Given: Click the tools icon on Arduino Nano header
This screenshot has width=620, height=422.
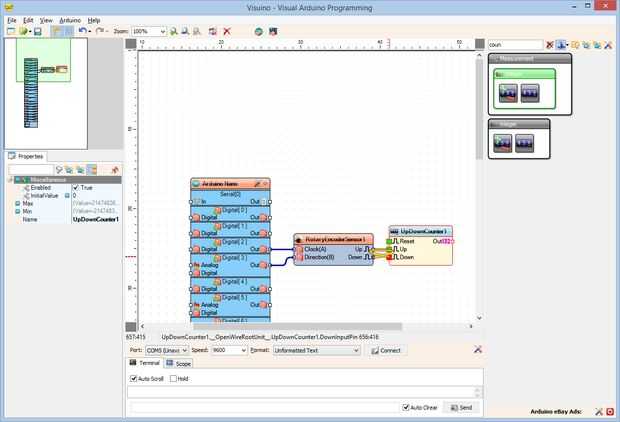Looking at the screenshot, I should [257, 184].
